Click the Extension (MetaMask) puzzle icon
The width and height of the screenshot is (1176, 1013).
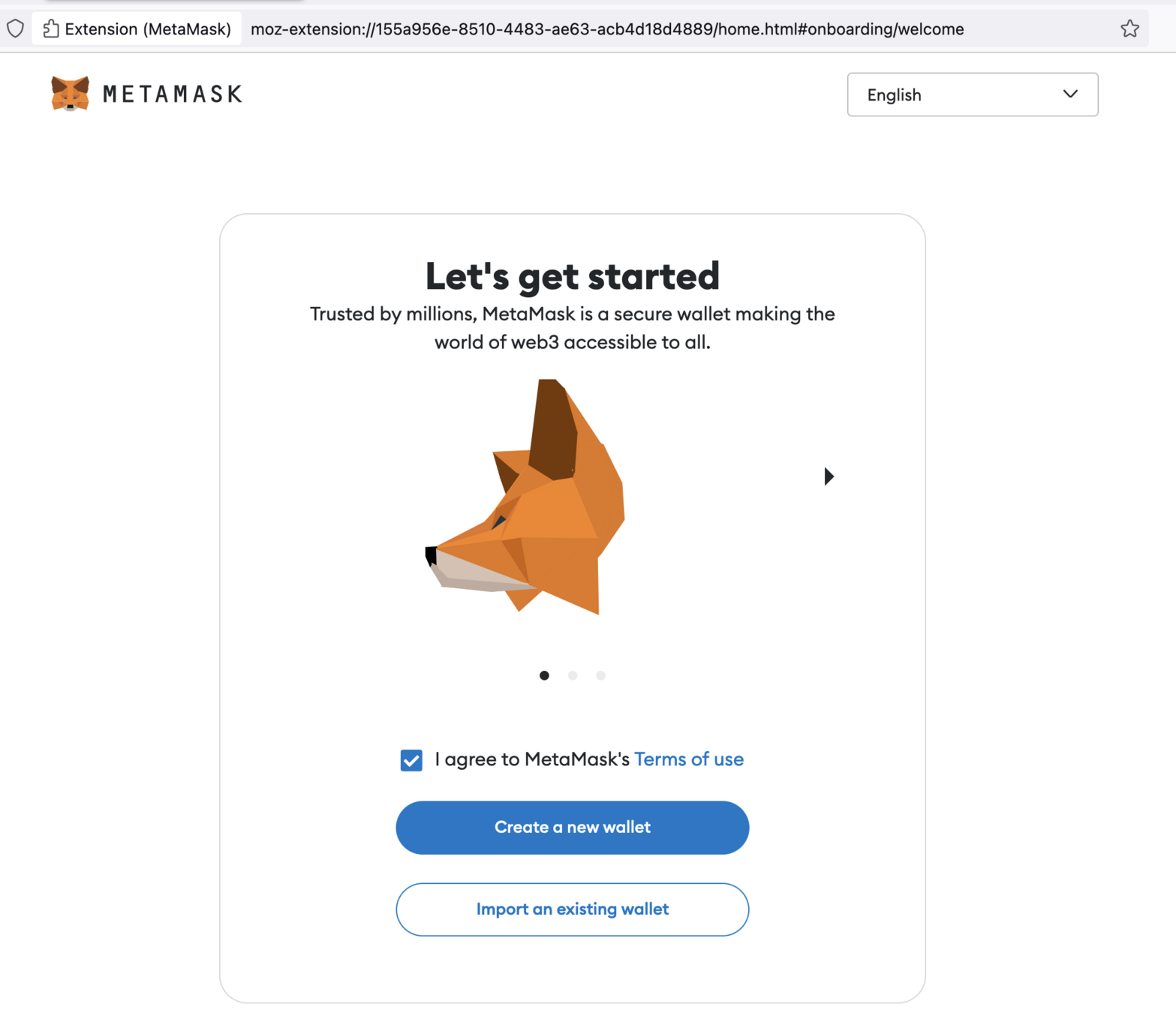pos(51,29)
